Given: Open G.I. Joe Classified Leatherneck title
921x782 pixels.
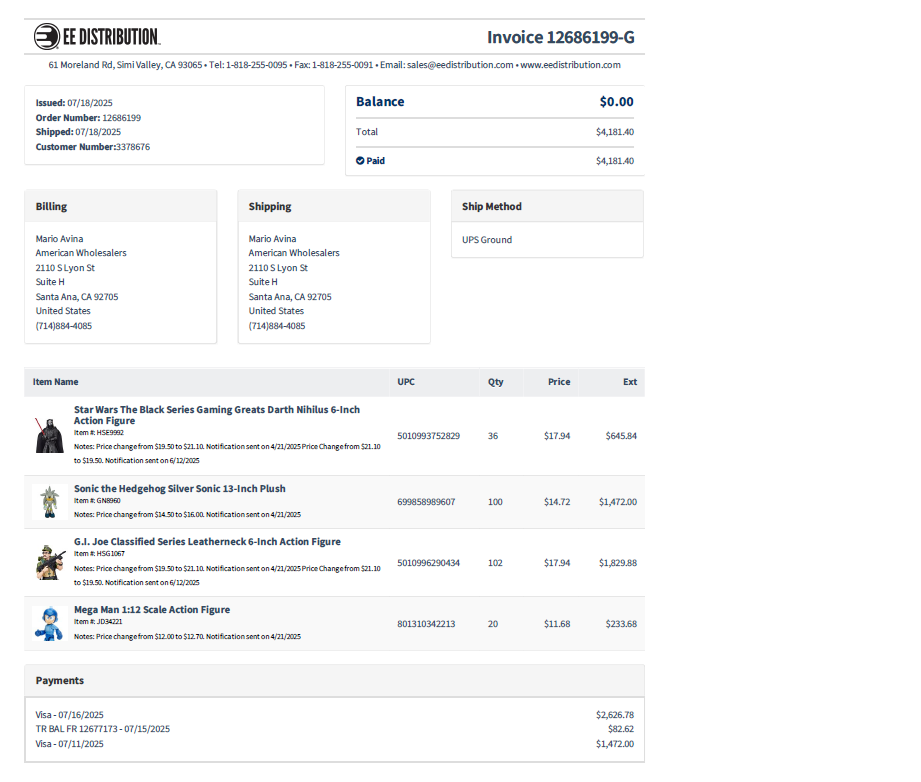Looking at the screenshot, I should click(207, 542).
